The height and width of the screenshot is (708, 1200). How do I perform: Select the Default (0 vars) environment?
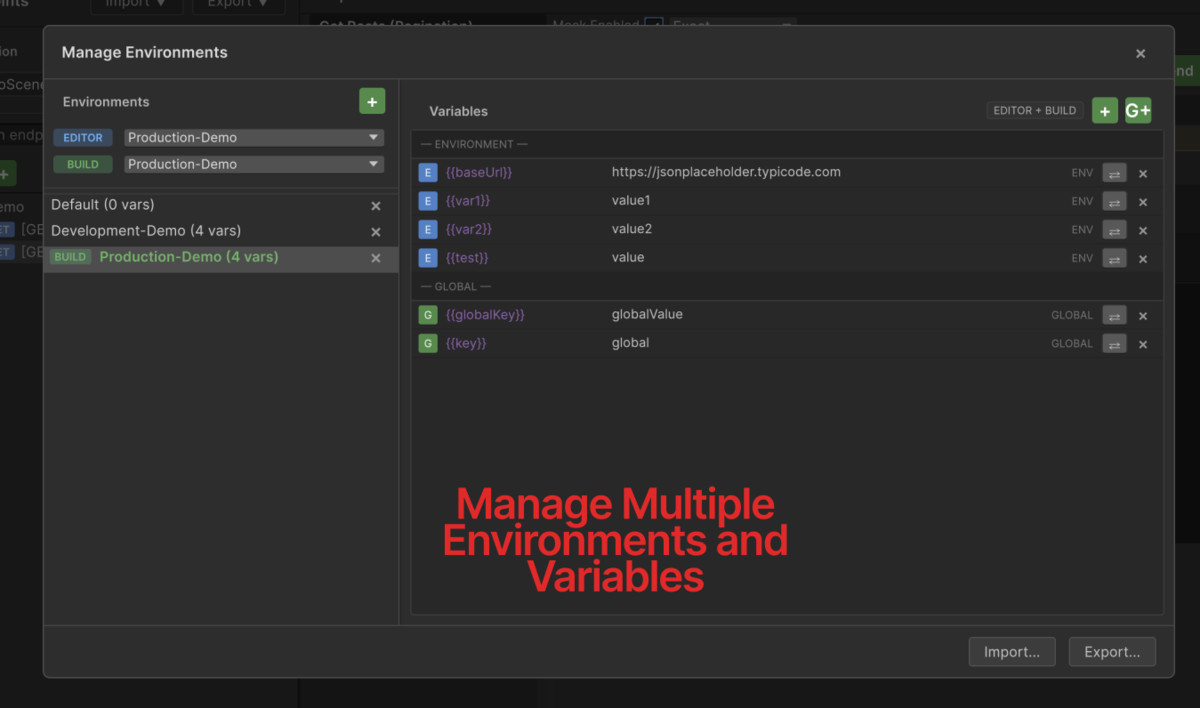(221, 205)
